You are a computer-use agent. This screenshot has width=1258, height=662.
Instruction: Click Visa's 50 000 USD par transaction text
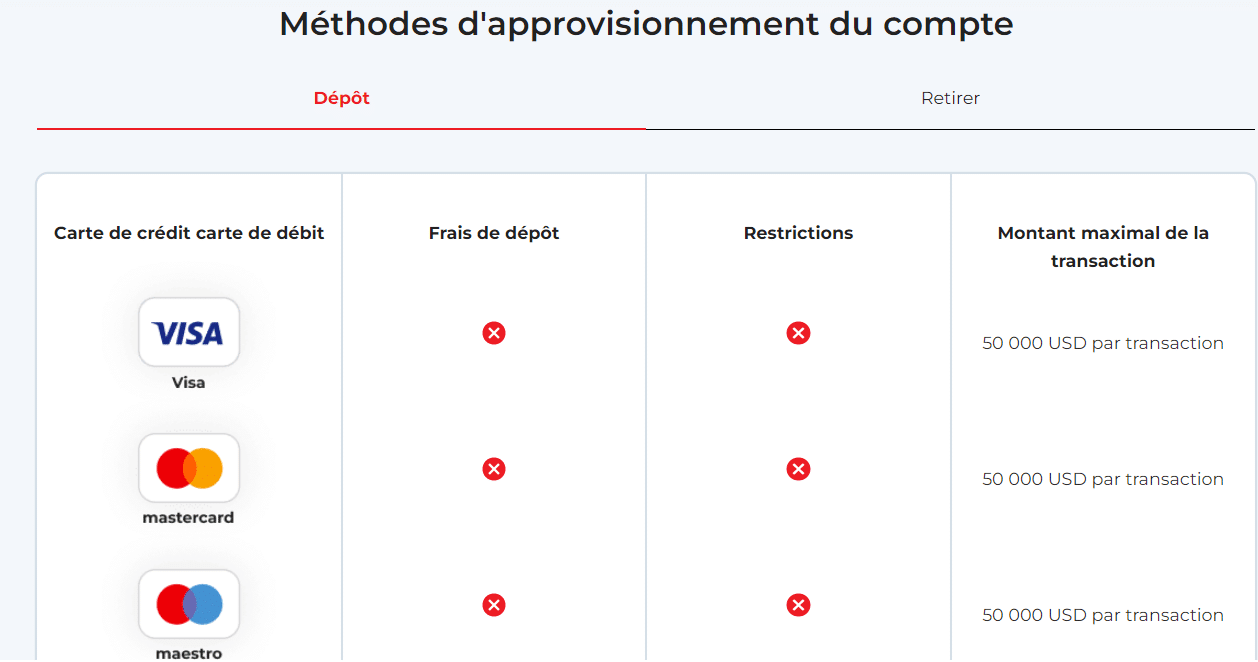(x=1103, y=343)
